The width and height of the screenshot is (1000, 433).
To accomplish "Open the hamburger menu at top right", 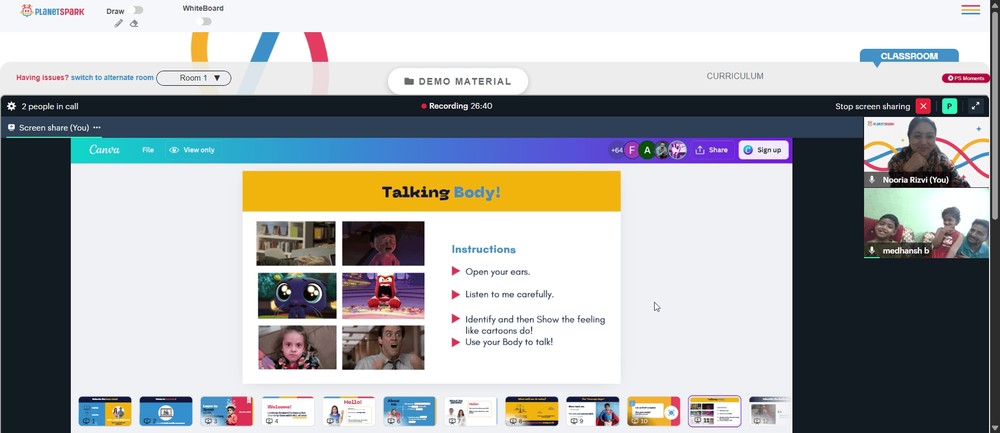I will pyautogui.click(x=971, y=10).
